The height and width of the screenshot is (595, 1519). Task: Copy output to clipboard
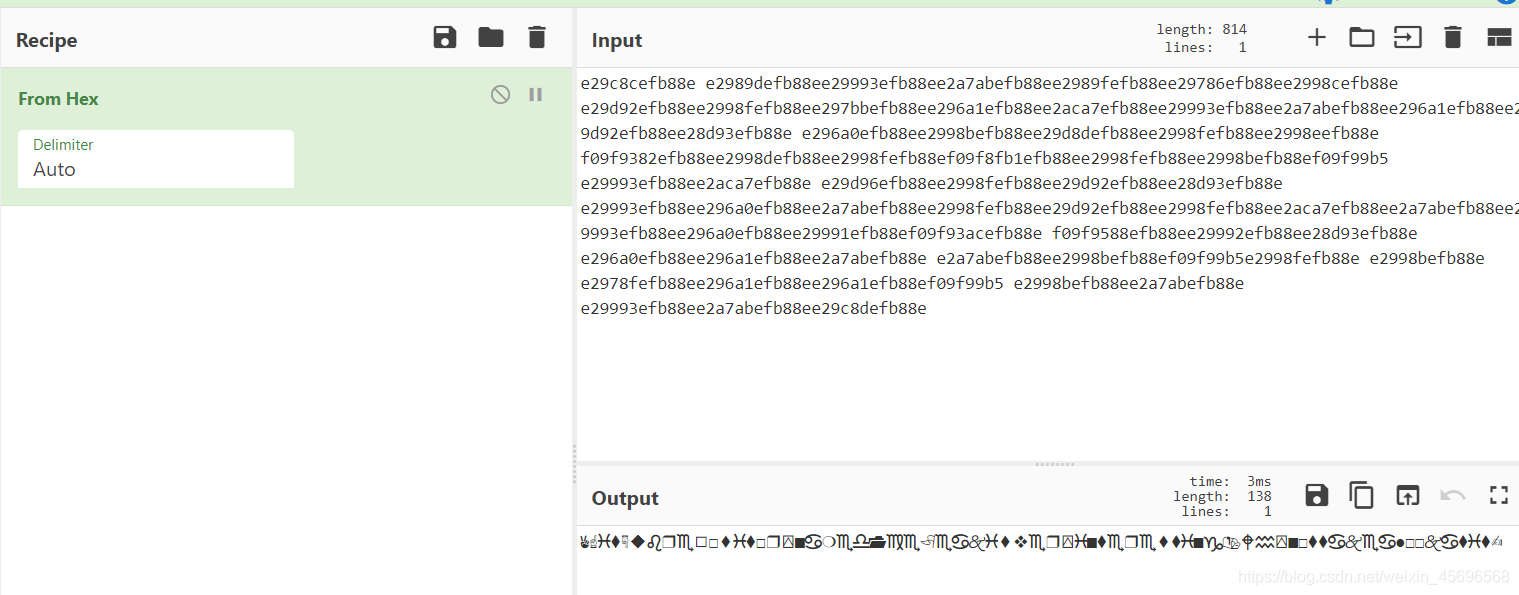click(1361, 495)
